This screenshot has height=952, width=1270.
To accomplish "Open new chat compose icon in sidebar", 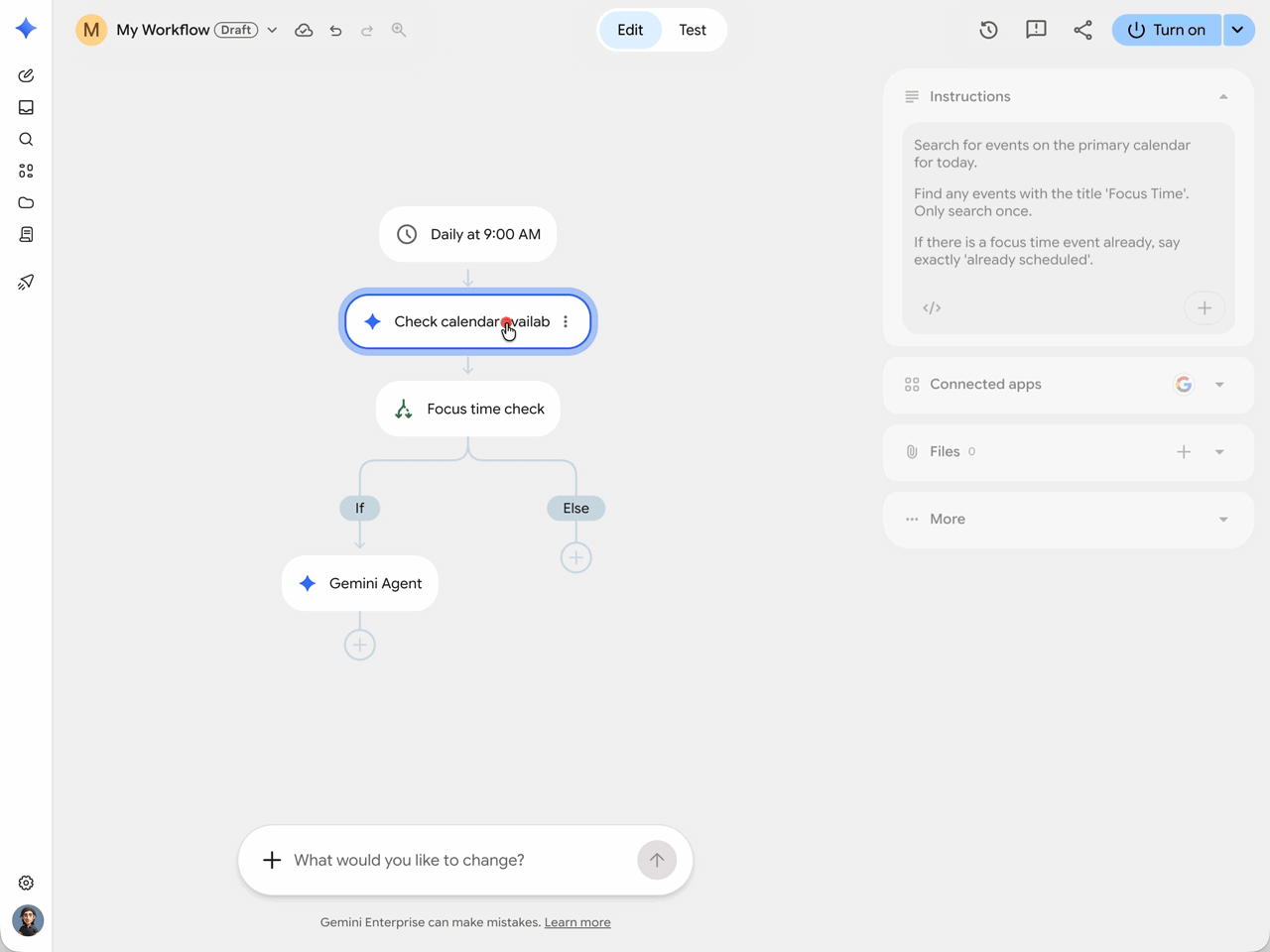I will coord(26,75).
